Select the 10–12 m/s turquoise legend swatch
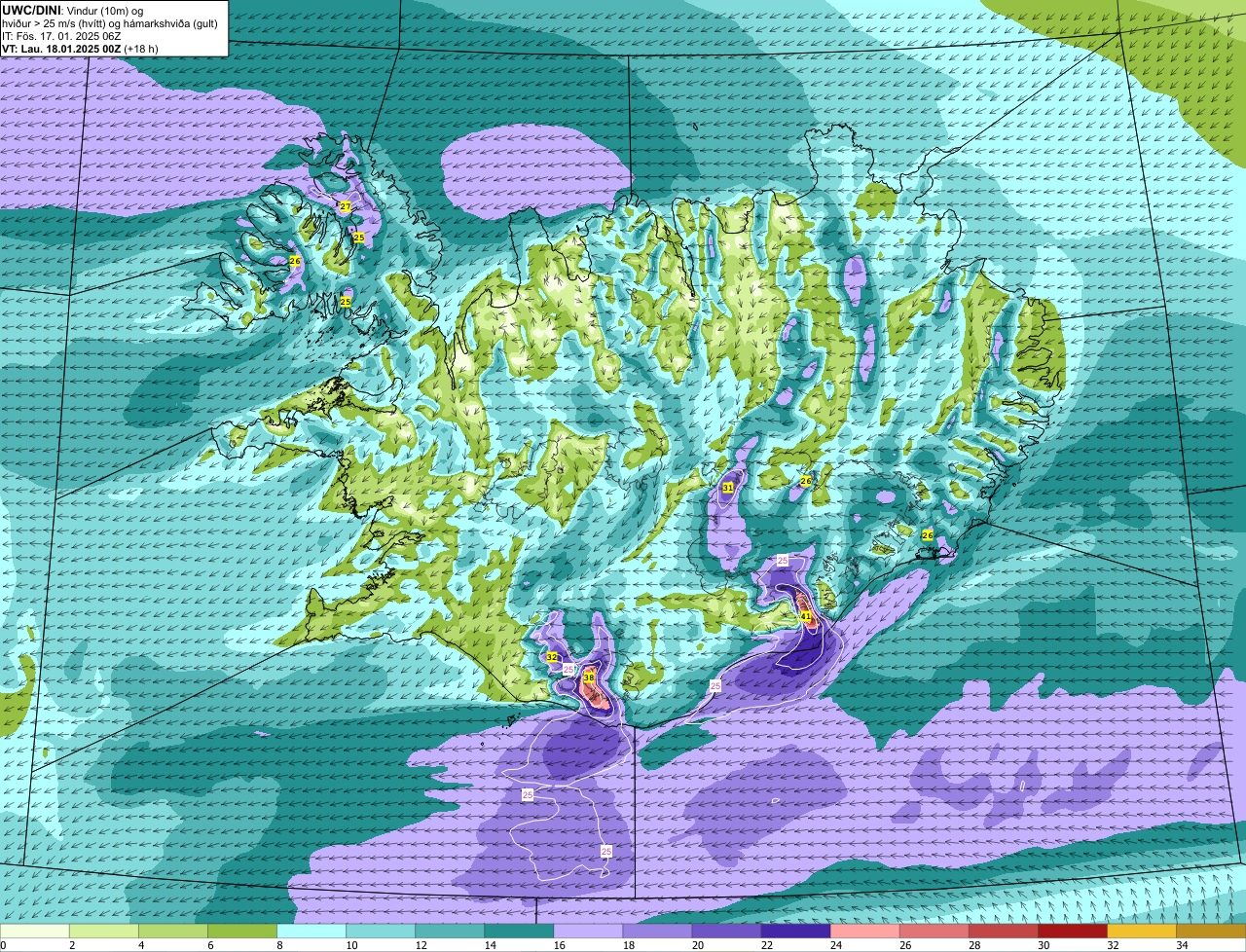 tap(381, 932)
